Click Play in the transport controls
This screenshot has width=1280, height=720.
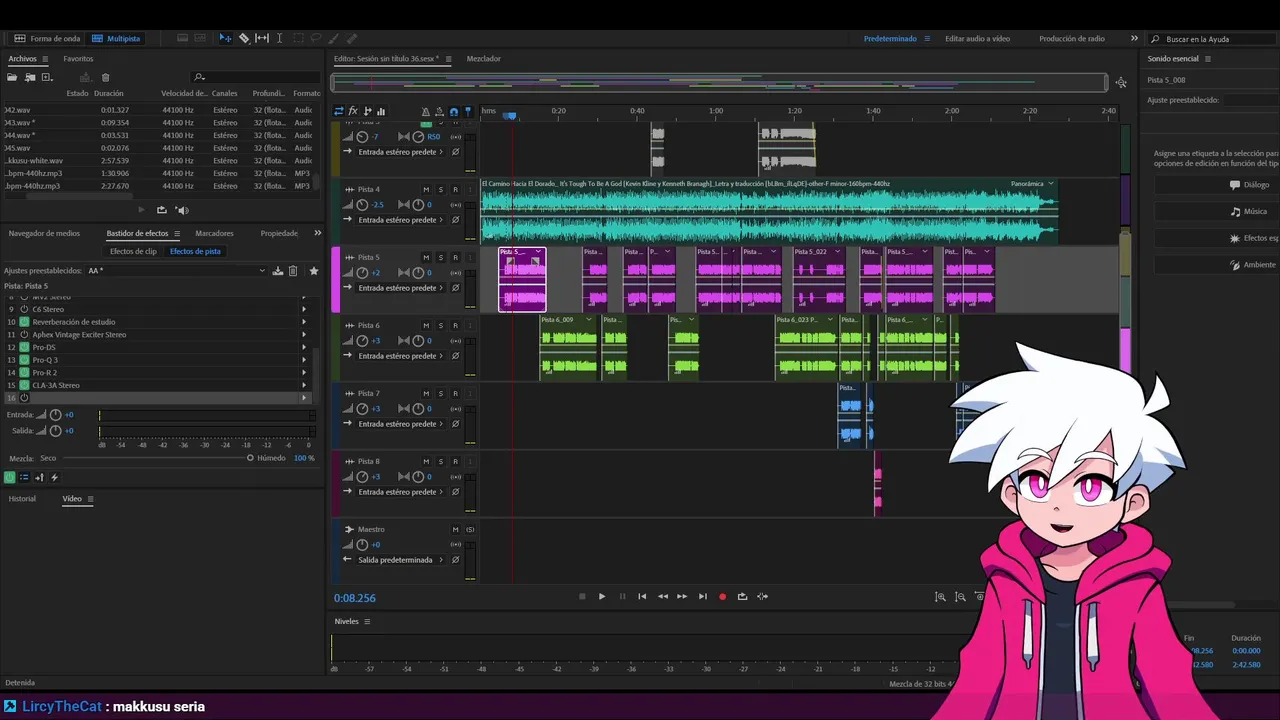tap(602, 596)
